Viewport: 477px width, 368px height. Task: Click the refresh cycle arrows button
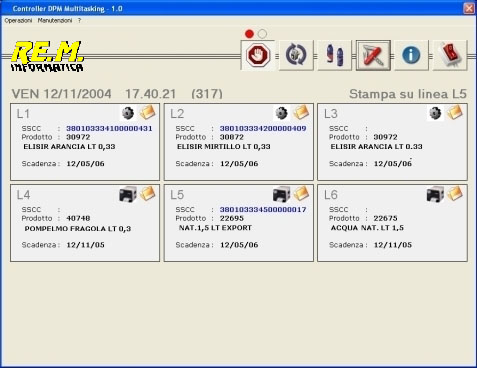pos(296,55)
